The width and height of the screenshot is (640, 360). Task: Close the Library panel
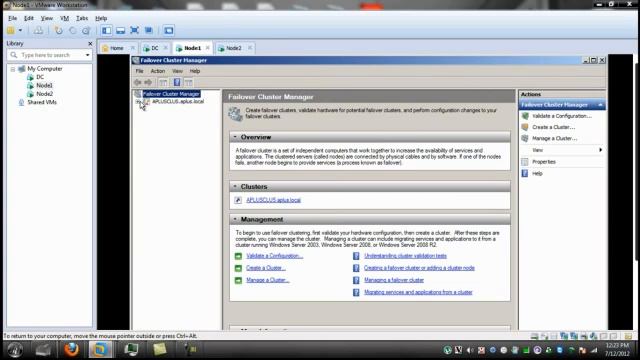click(x=90, y=44)
